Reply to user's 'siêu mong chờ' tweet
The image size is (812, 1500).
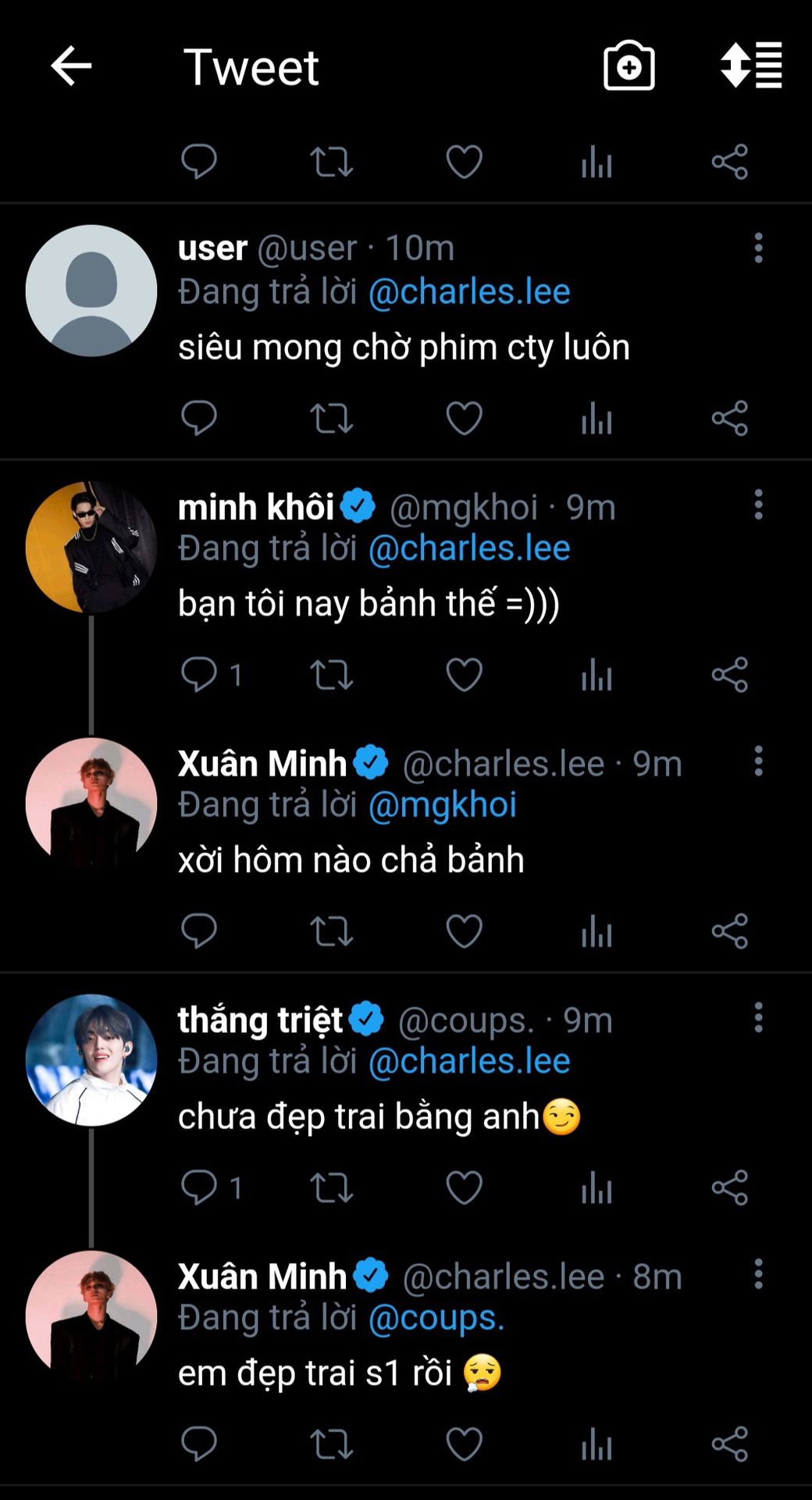point(199,418)
